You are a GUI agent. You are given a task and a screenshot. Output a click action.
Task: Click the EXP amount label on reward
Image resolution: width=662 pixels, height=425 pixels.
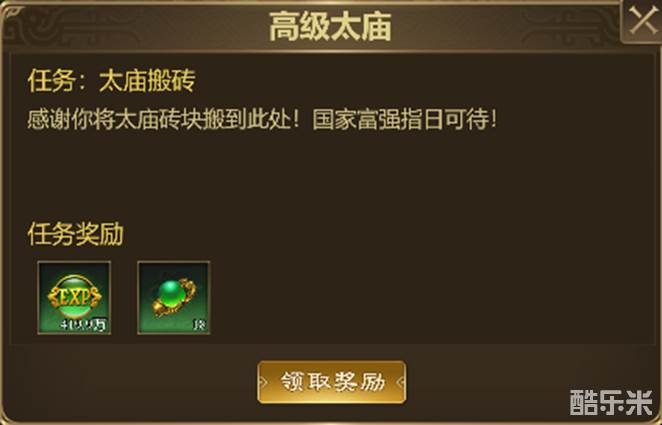(84, 325)
